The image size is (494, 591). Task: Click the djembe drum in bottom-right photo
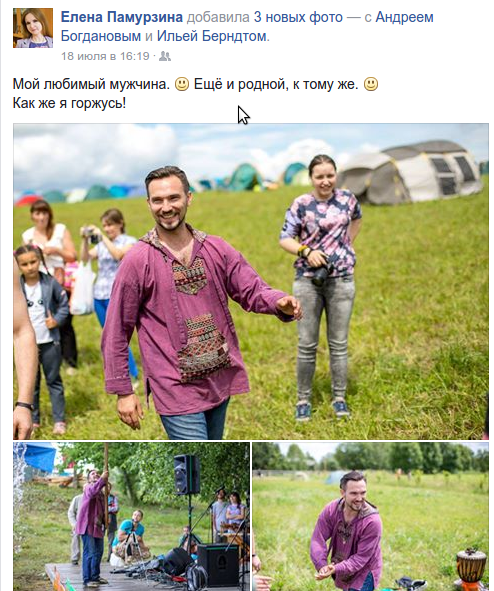tap(471, 567)
